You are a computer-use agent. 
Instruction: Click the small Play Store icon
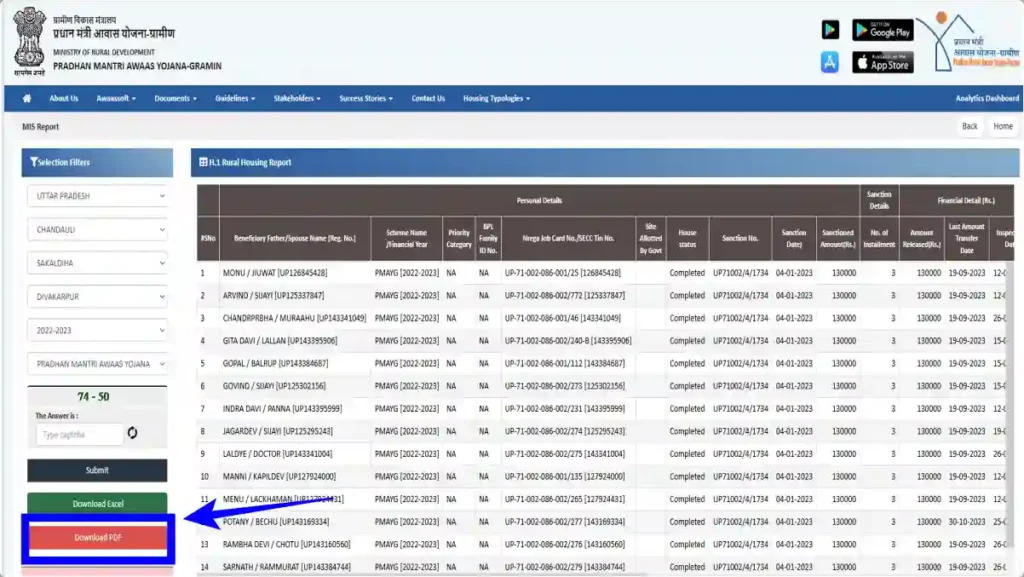pos(830,30)
